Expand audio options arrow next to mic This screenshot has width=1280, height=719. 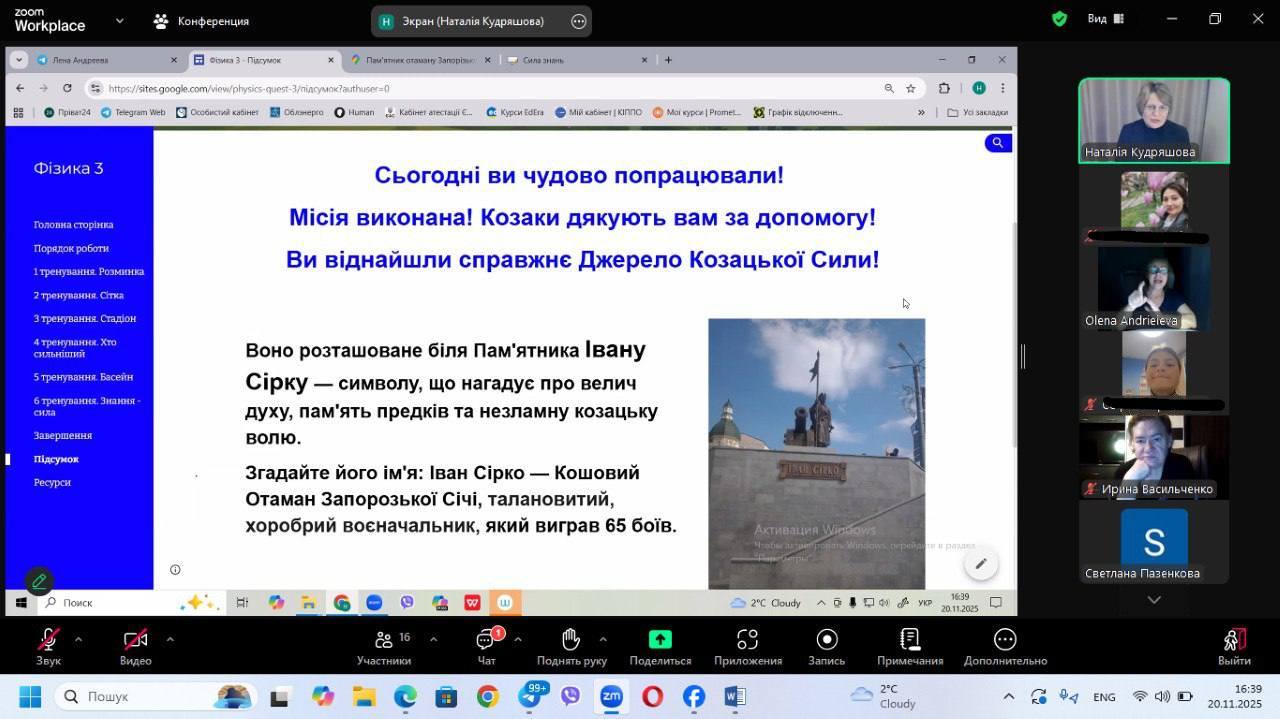pos(78,639)
